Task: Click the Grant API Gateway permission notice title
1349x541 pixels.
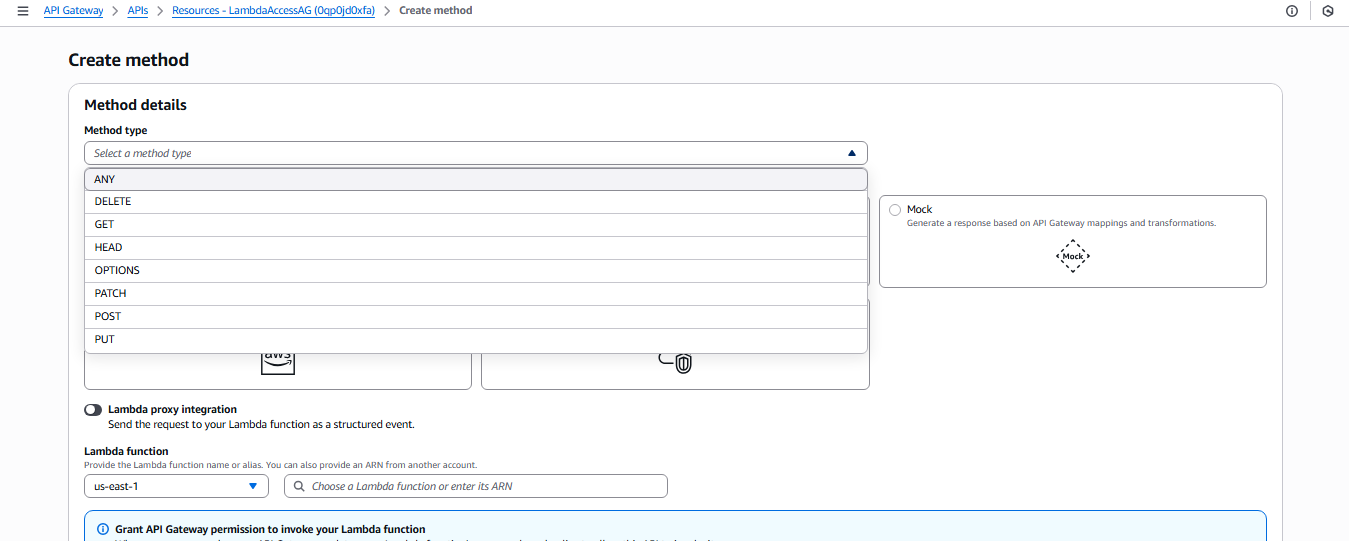Action: coord(270,529)
